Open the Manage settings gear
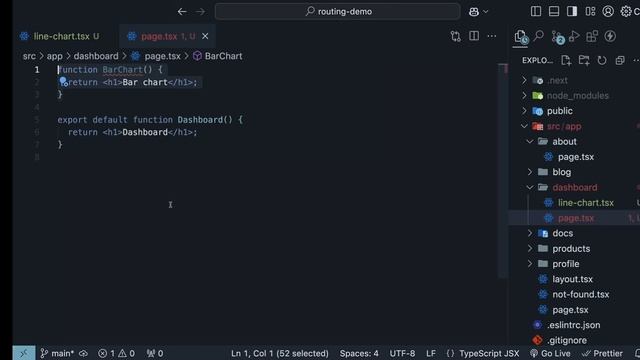 tap(626, 11)
